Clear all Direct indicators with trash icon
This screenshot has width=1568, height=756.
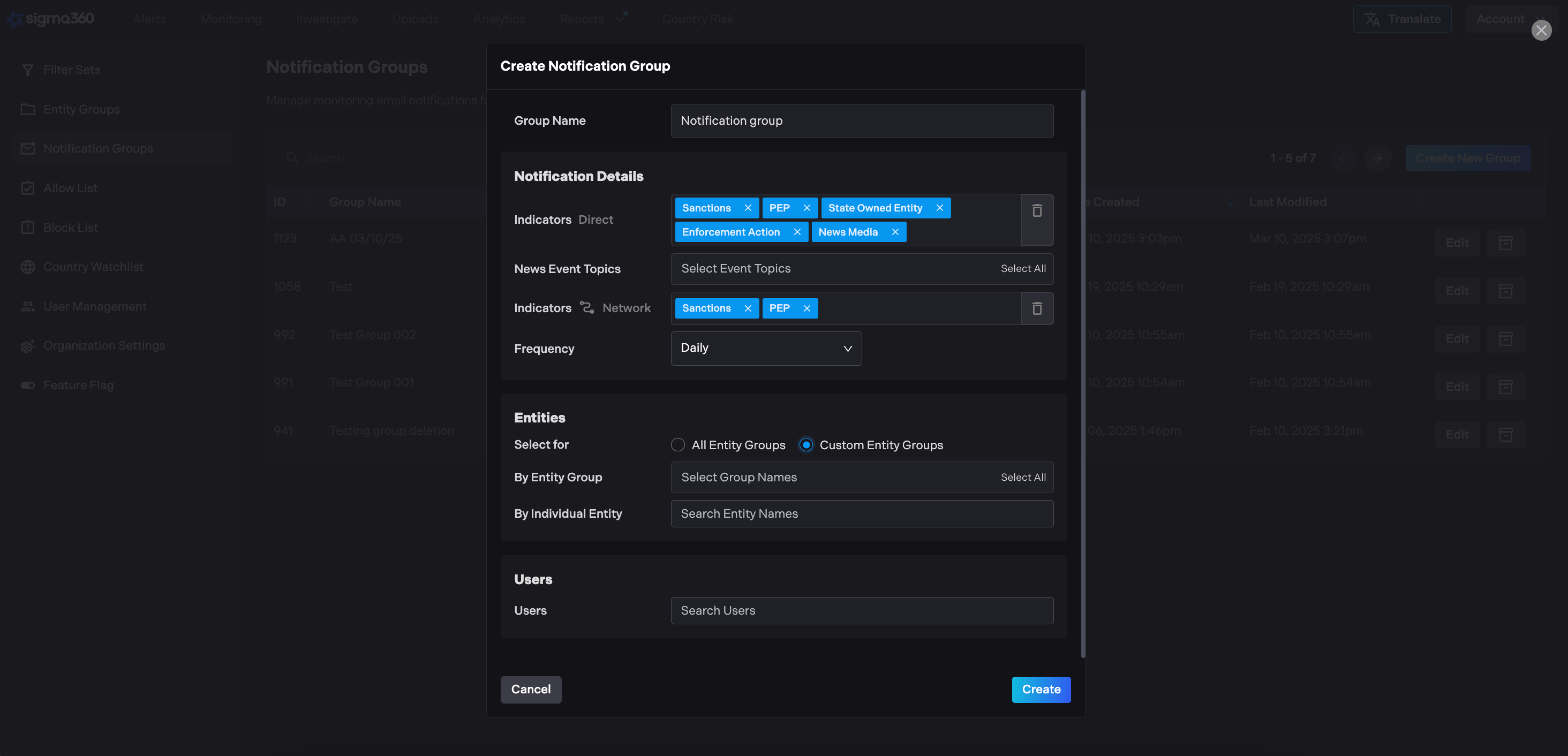(x=1037, y=210)
